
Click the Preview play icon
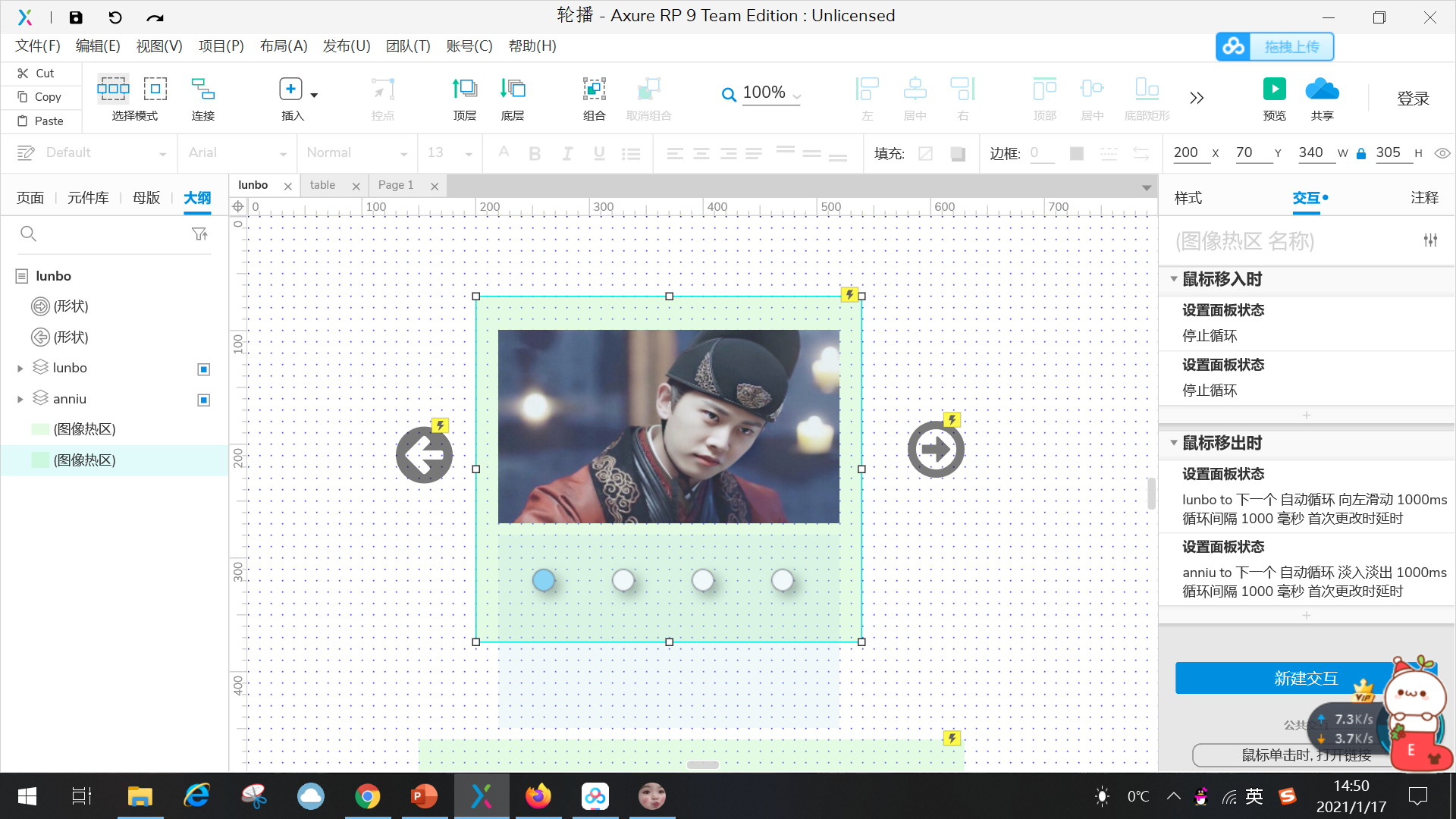[x=1274, y=89]
